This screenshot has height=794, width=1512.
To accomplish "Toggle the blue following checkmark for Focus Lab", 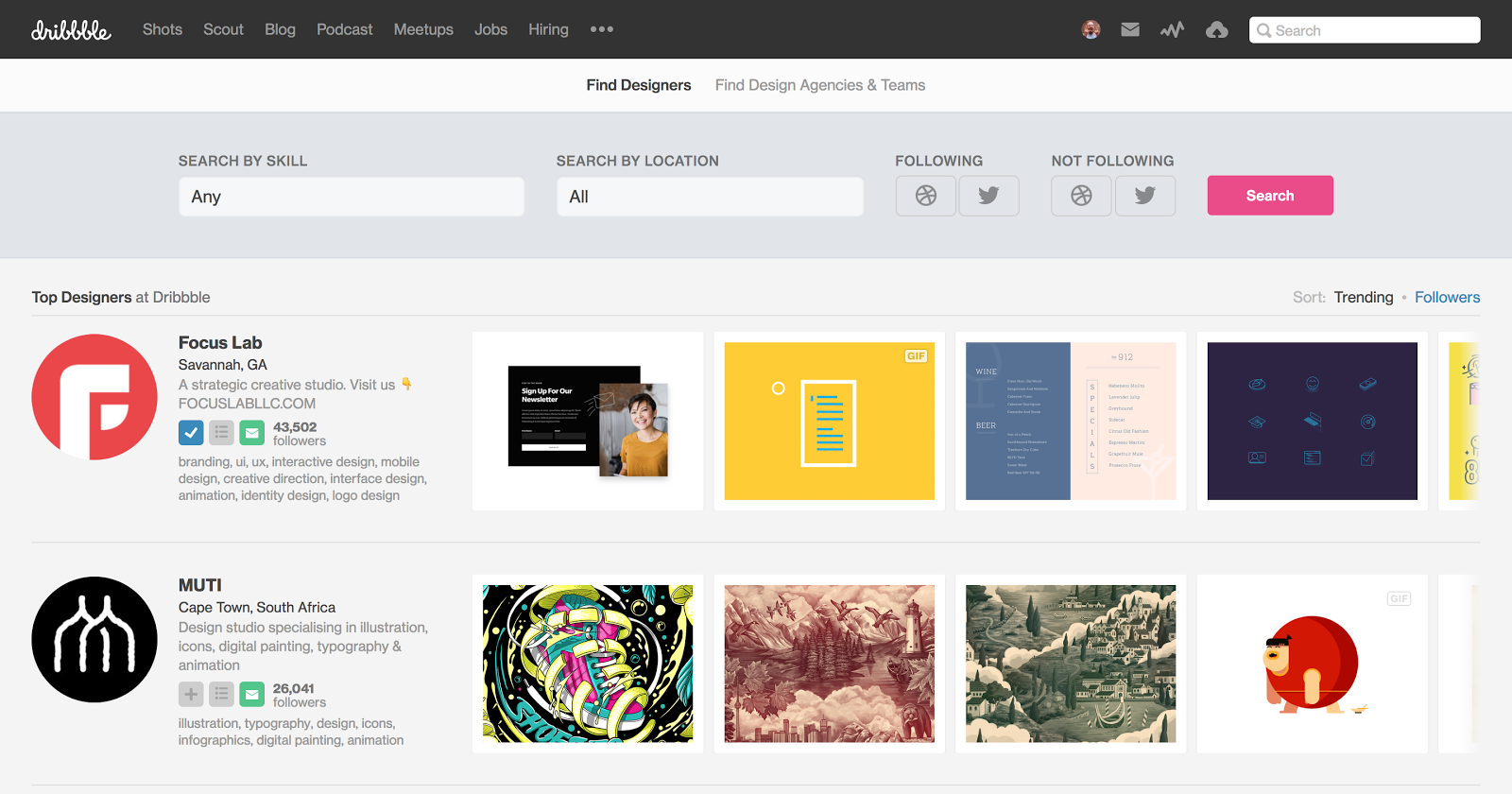I will (191, 433).
